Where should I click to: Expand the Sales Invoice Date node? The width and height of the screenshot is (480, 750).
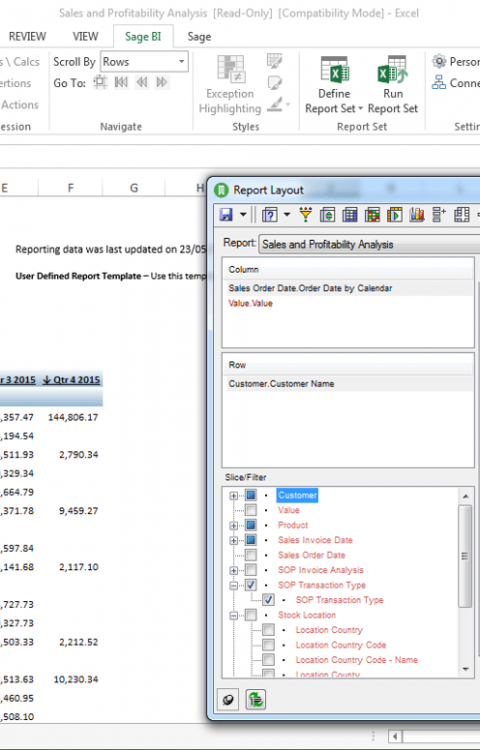233,540
